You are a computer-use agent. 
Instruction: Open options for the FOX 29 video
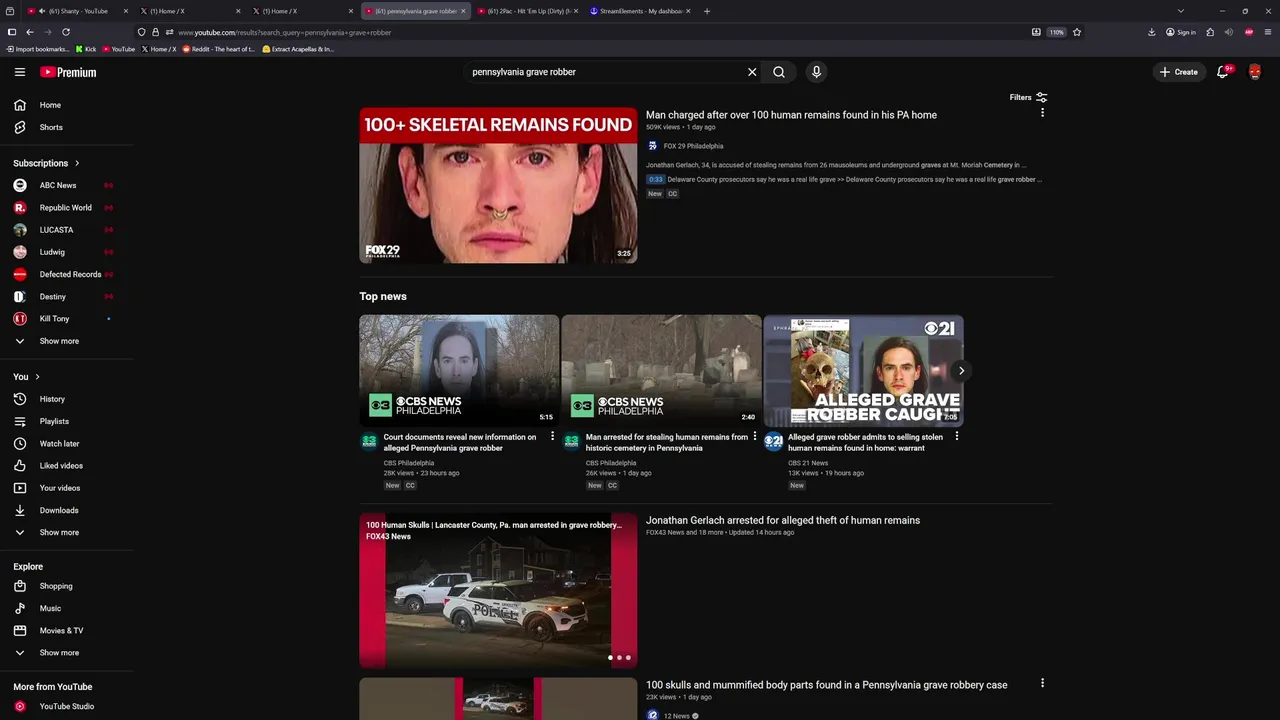pyautogui.click(x=1042, y=113)
